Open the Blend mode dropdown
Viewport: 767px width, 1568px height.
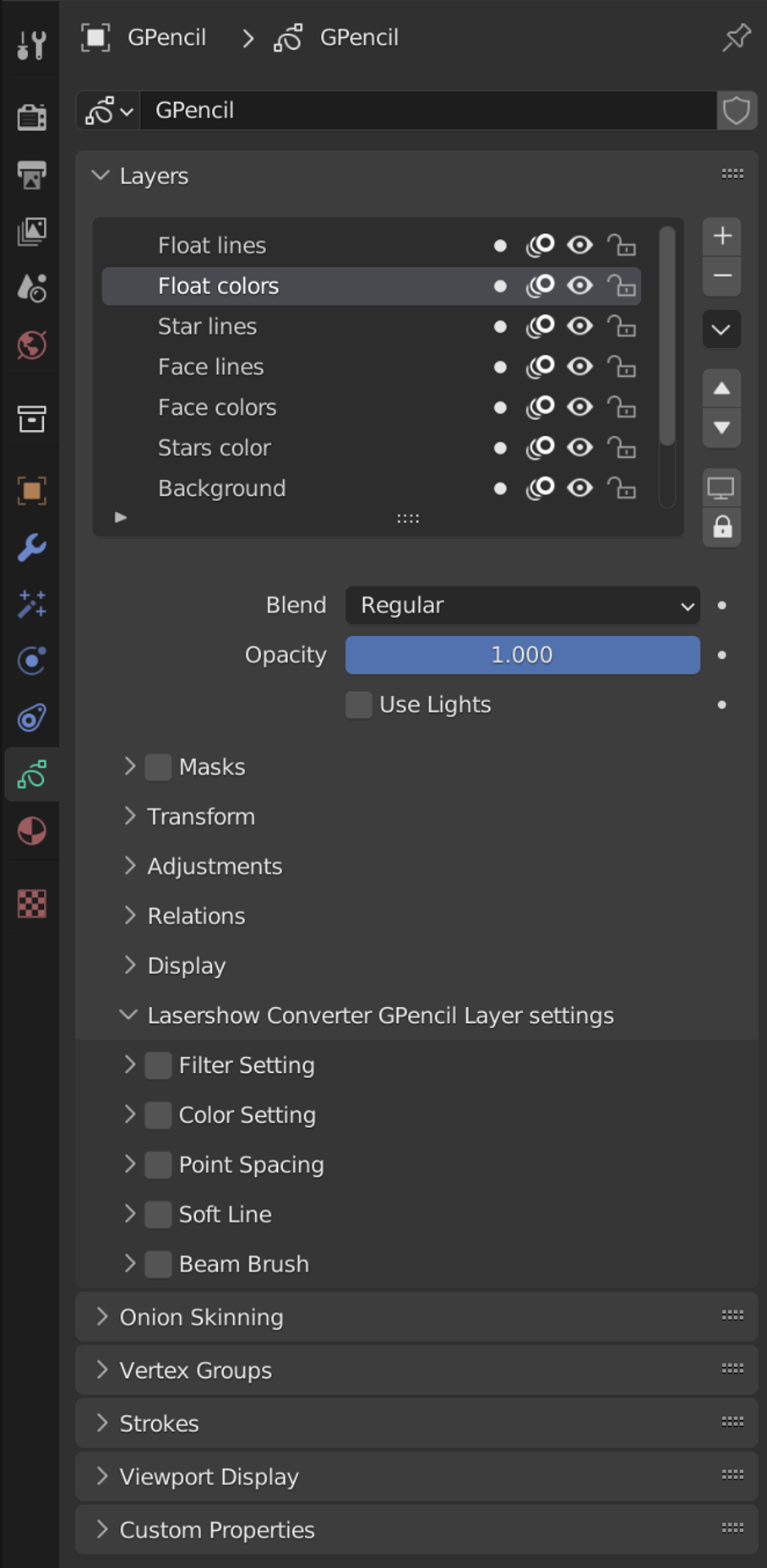tap(522, 605)
